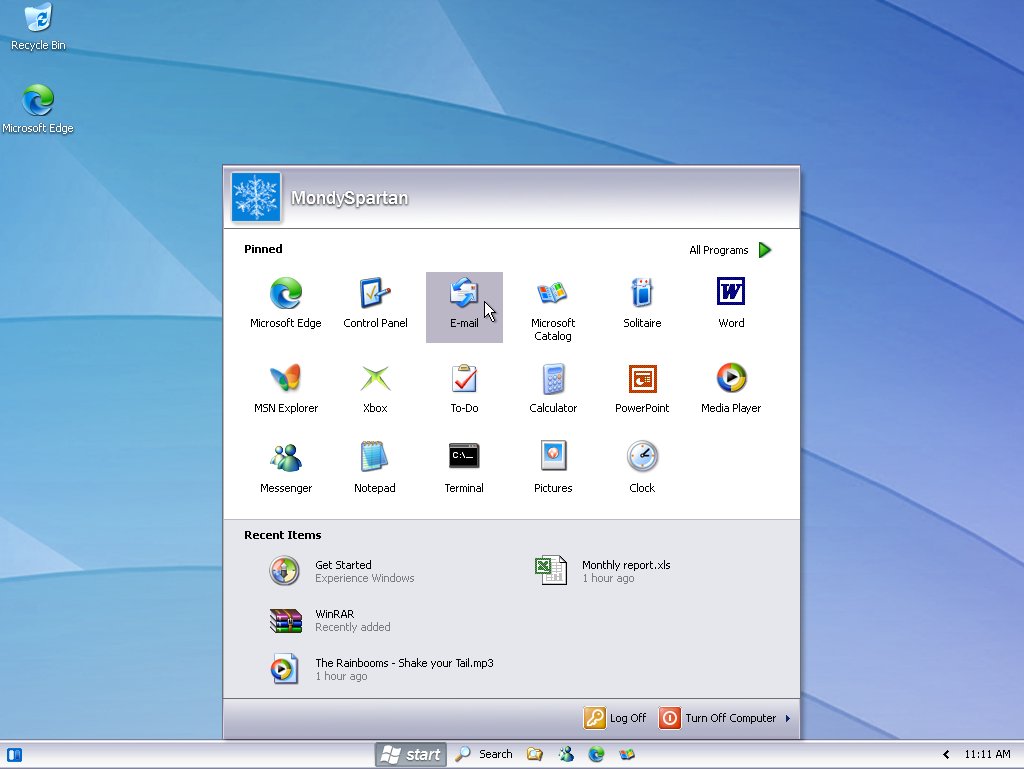Open Get Started recent item

coord(342,571)
